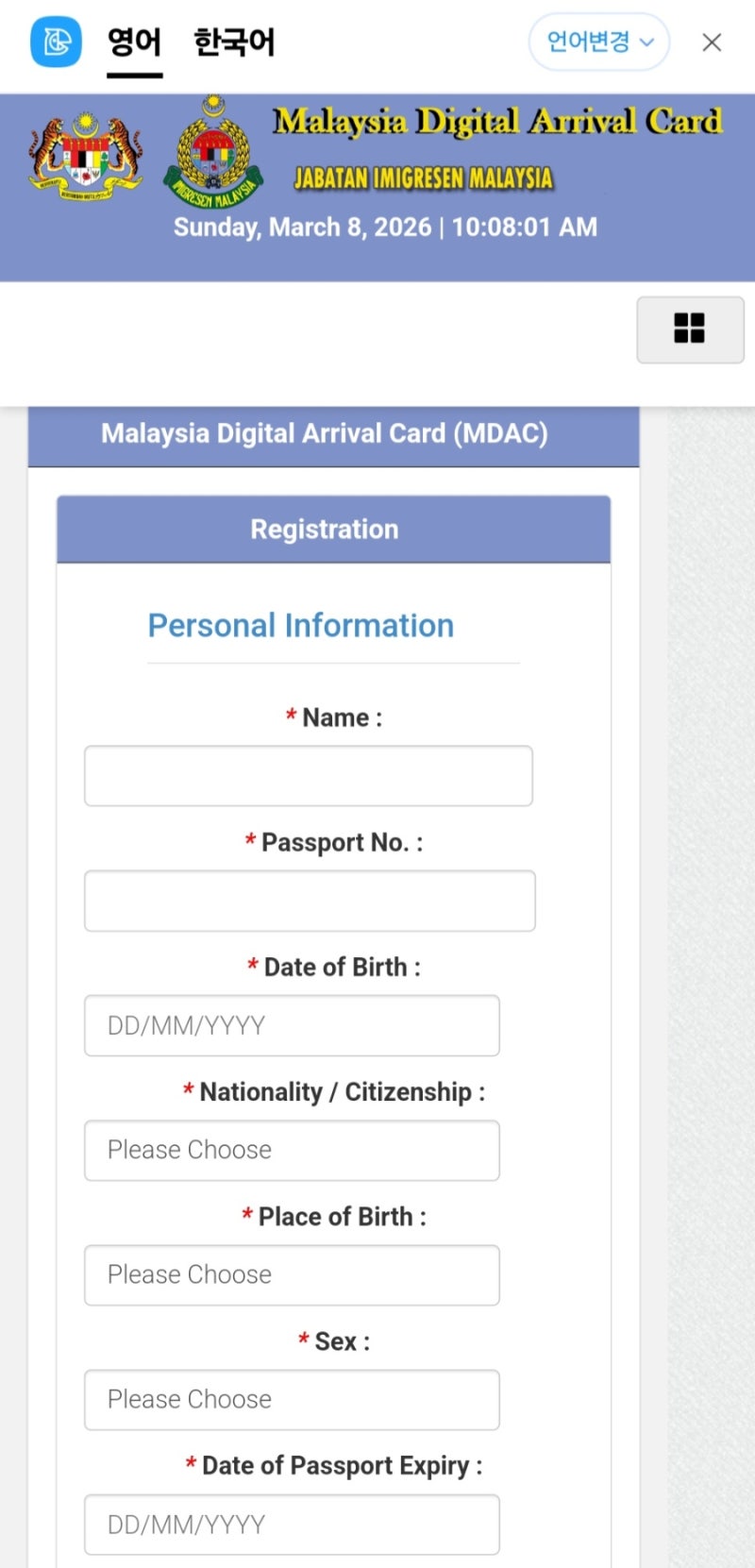Screen dimensions: 755x1568
Task: Switch to the 영어 tab
Action: [x=134, y=42]
